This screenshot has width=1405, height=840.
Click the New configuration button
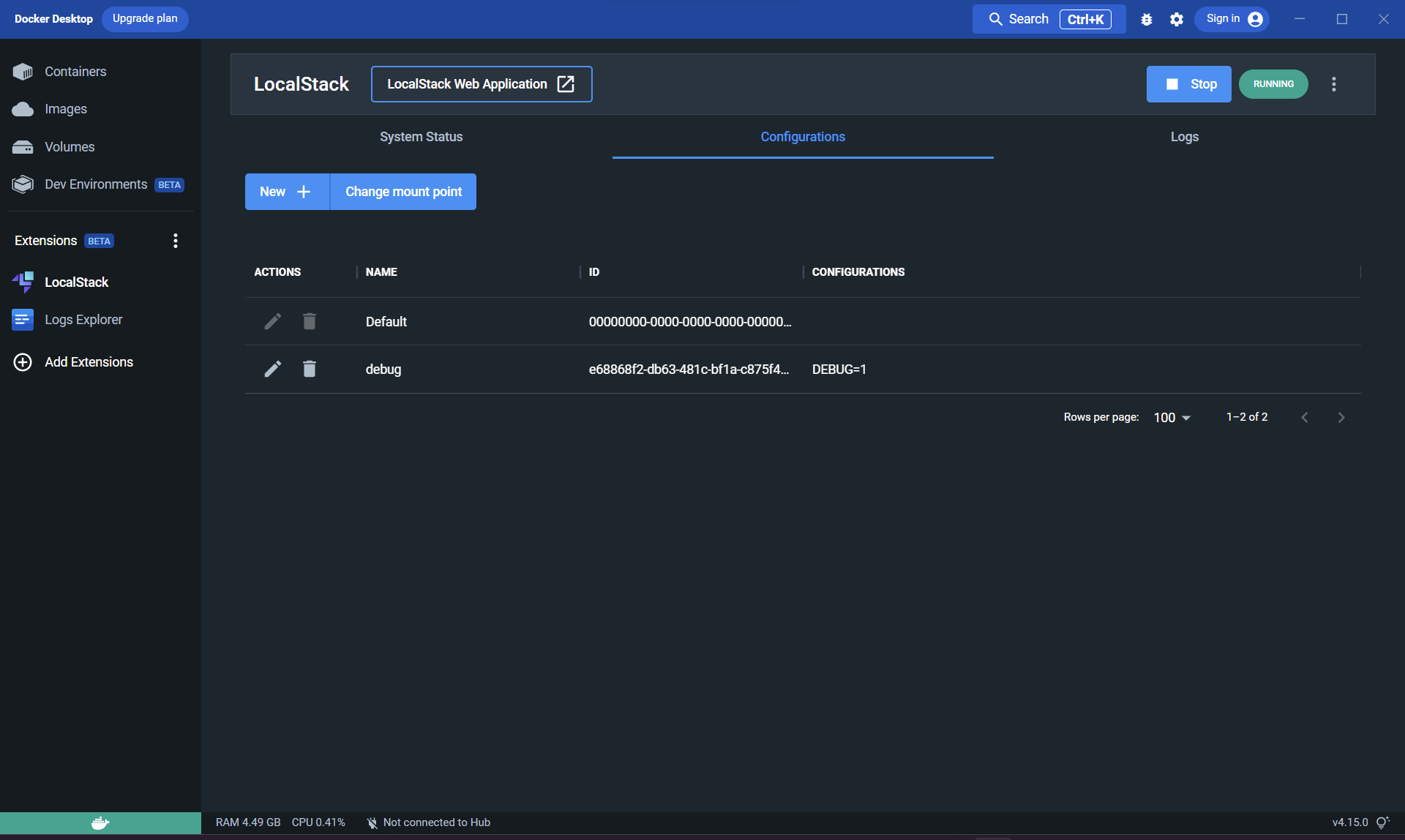coord(287,192)
